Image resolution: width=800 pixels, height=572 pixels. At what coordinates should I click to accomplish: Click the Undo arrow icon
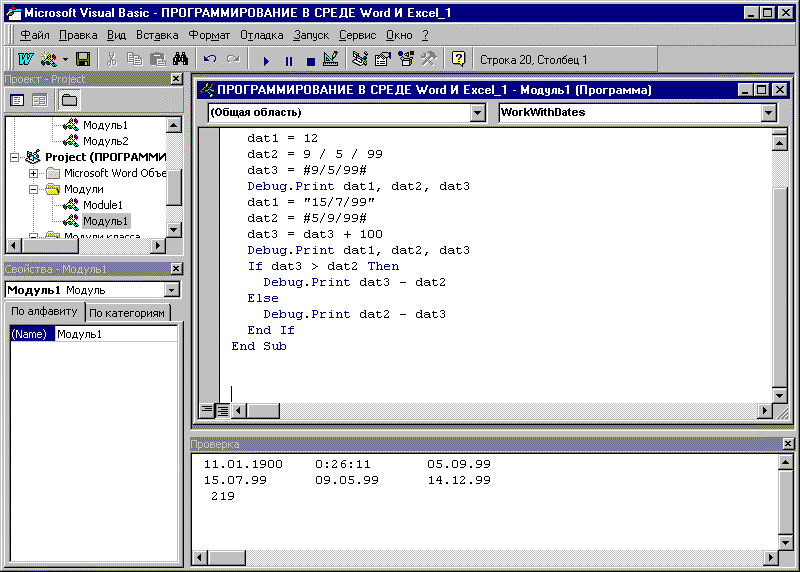(x=210, y=60)
